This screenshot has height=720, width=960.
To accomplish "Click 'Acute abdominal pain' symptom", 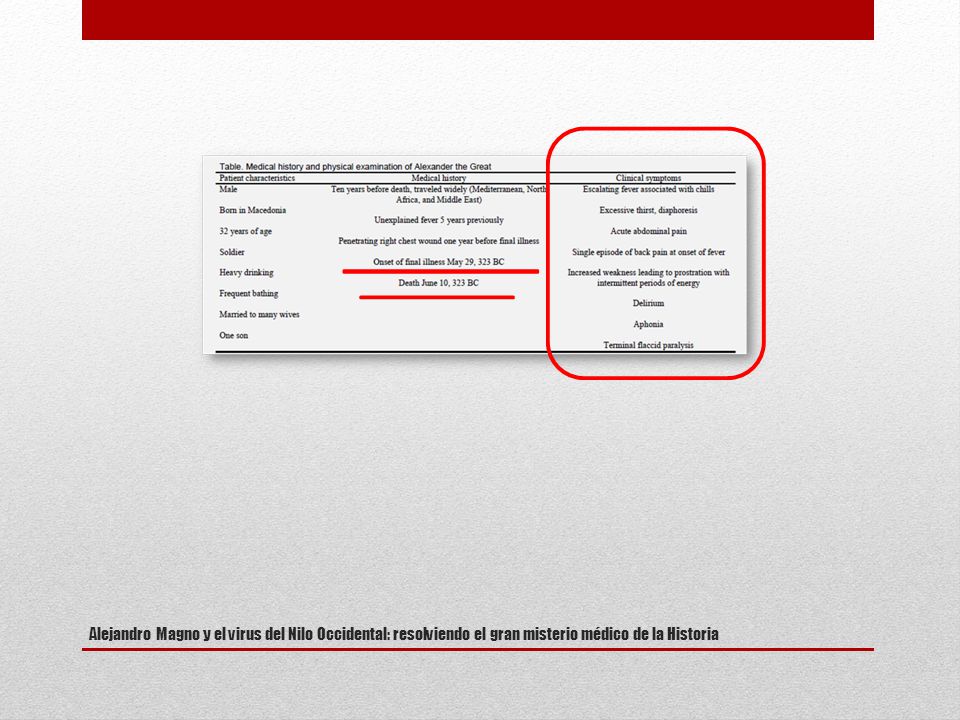I will pyautogui.click(x=648, y=231).
